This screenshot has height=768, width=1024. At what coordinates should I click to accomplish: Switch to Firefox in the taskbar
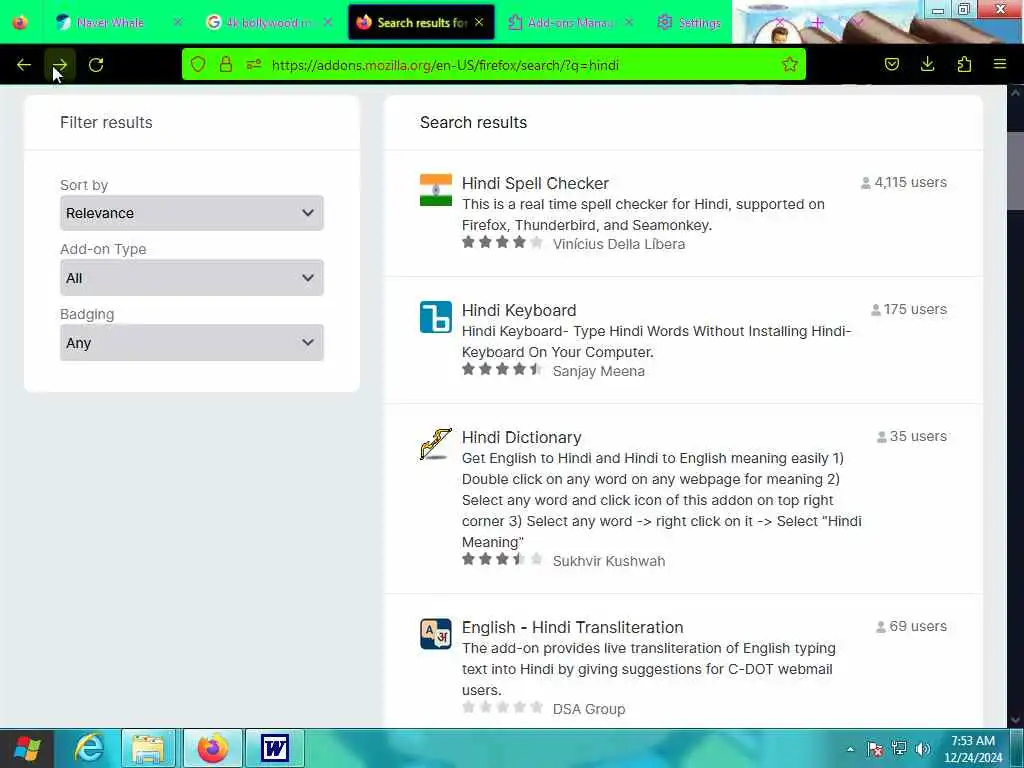point(213,748)
